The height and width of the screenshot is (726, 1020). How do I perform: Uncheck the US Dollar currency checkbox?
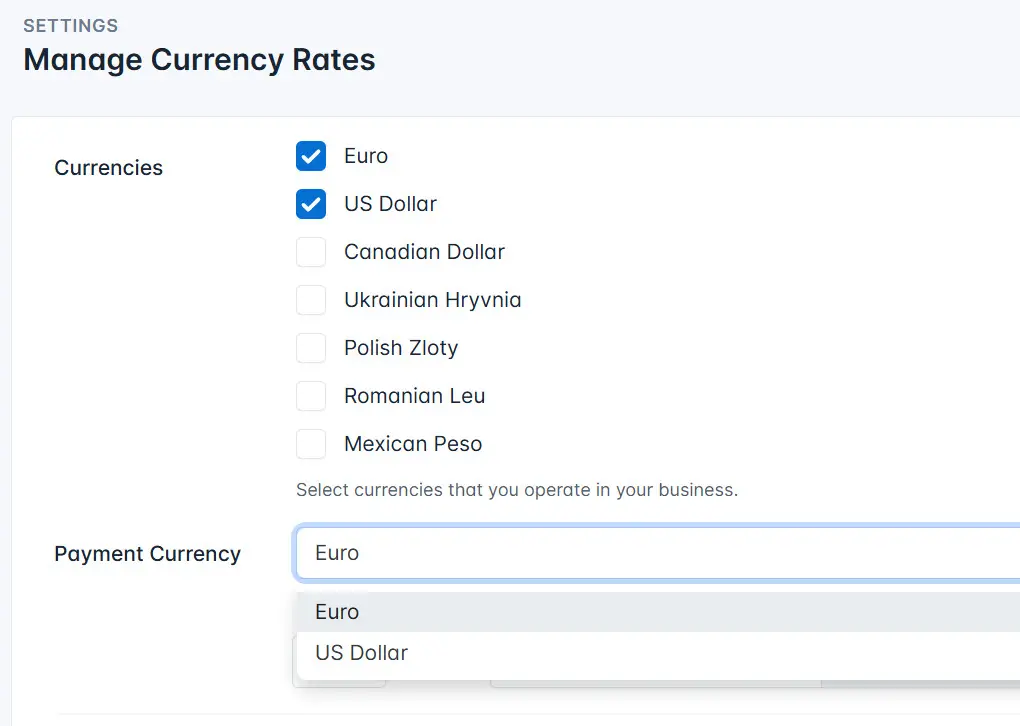click(311, 204)
